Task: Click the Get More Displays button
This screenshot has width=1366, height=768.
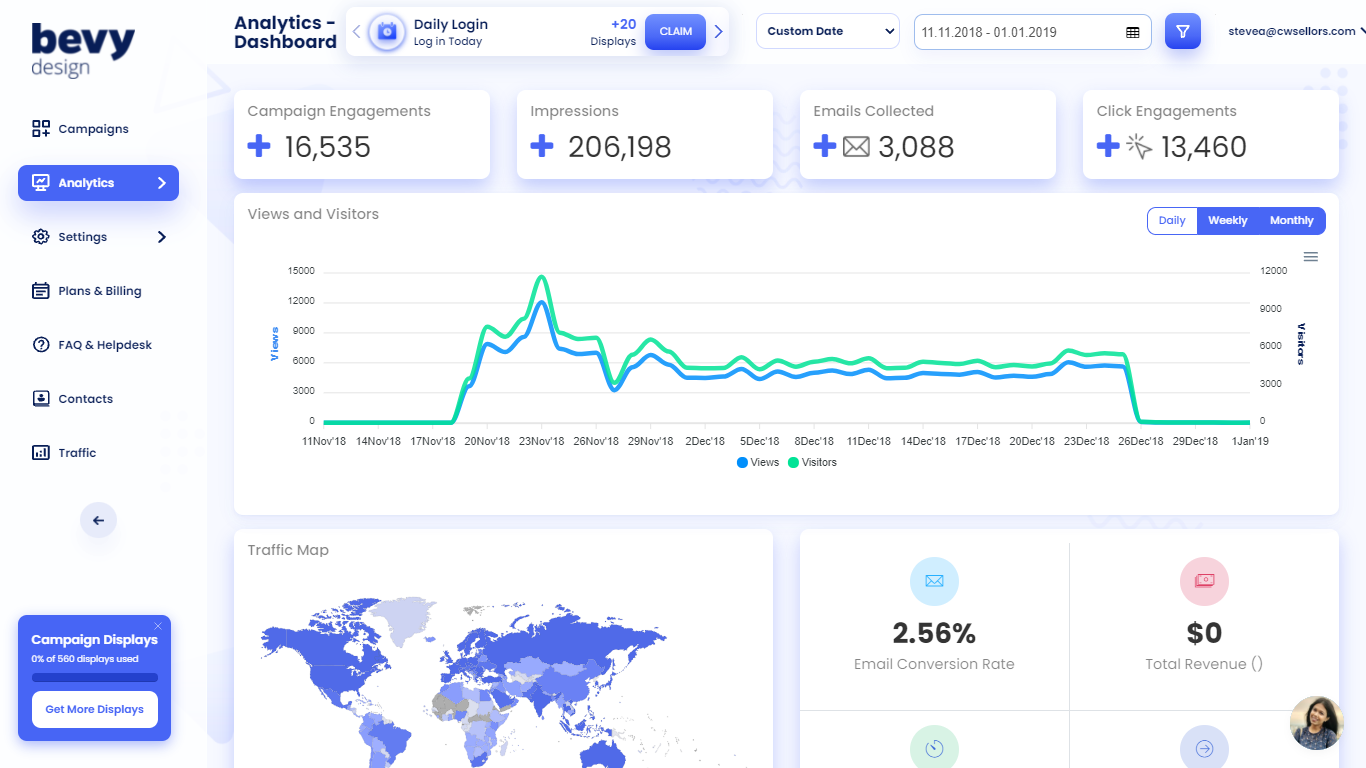Action: [94, 709]
